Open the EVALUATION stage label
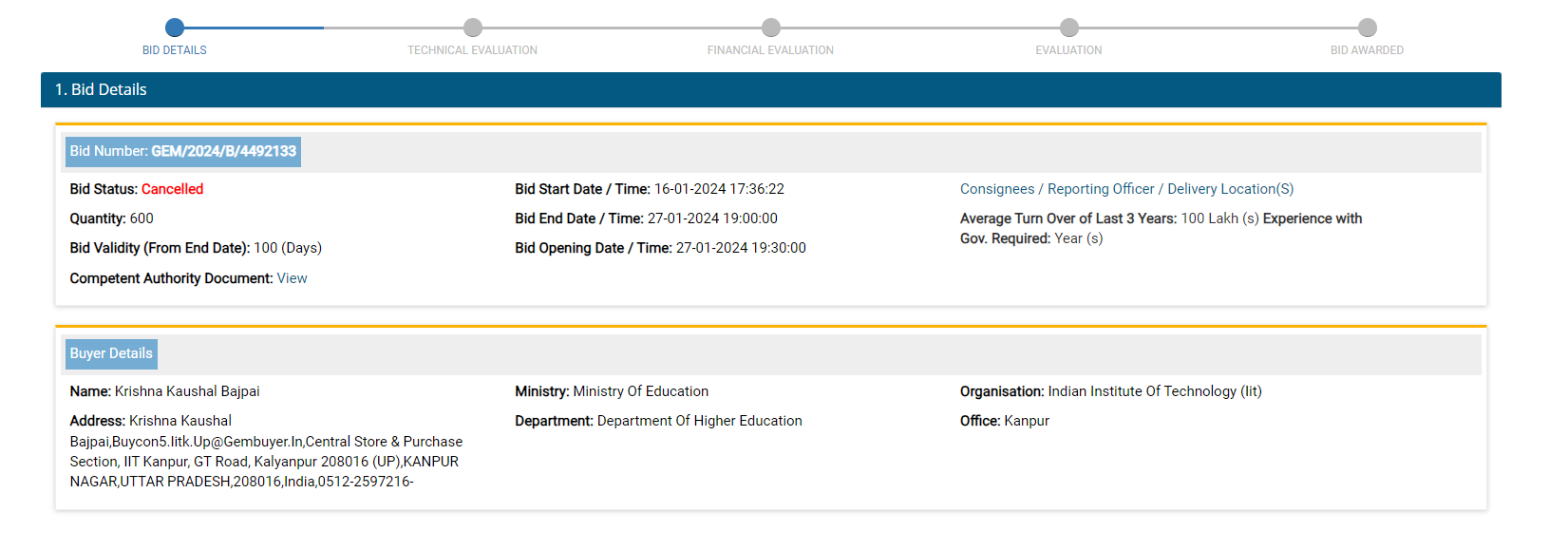This screenshot has width=1568, height=550. 1068,50
